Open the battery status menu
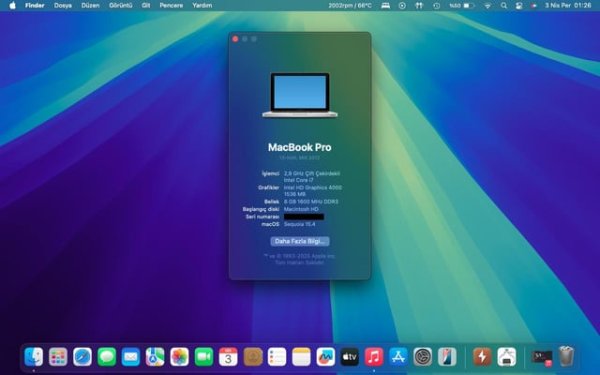Viewport: 600px width, 375px height. click(462, 5)
